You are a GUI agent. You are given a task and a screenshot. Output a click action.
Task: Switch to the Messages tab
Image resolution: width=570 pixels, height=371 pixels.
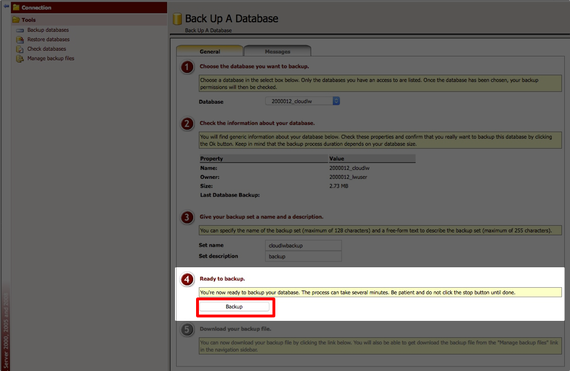pyautogui.click(x=277, y=51)
